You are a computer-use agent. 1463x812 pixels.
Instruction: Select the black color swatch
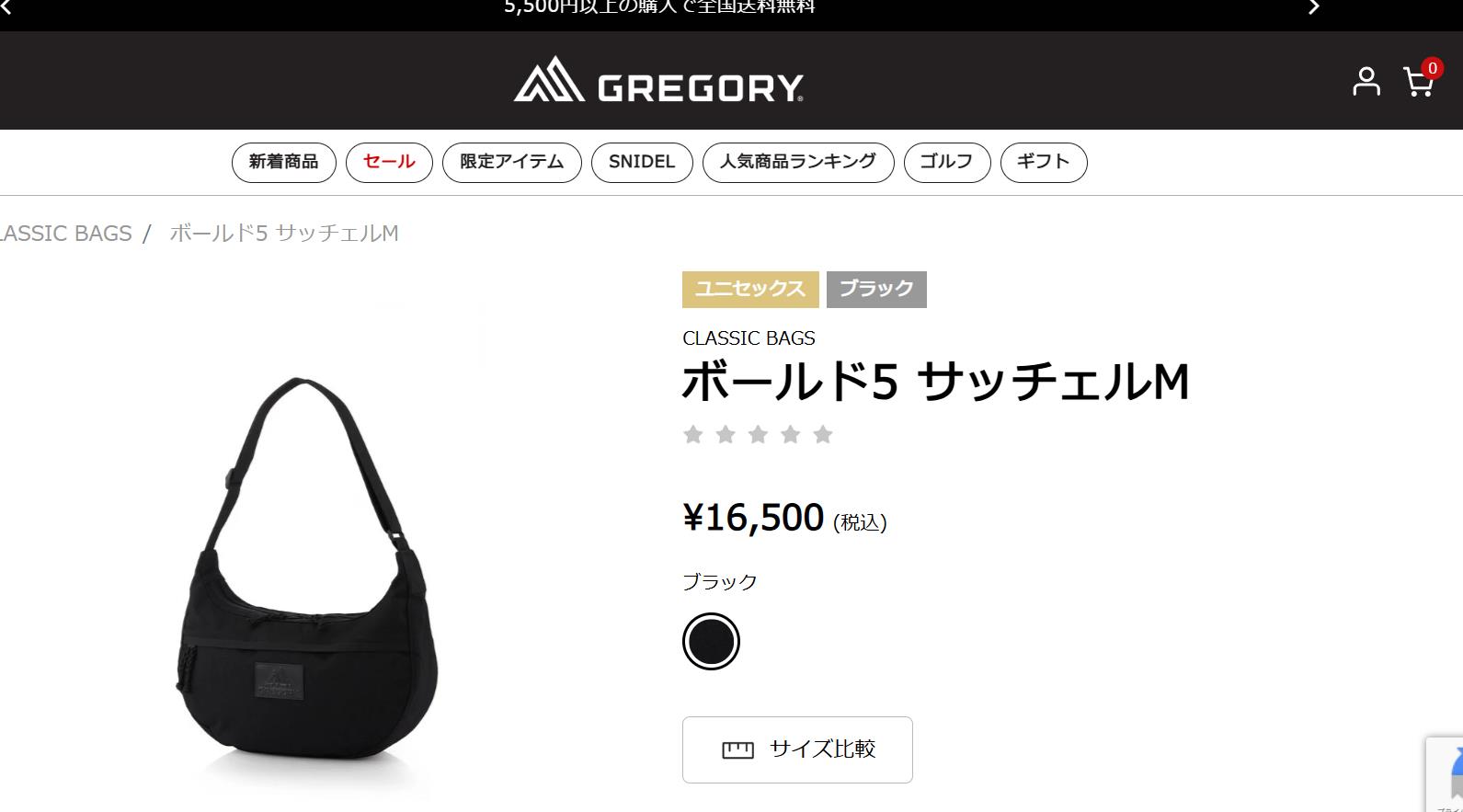(711, 641)
